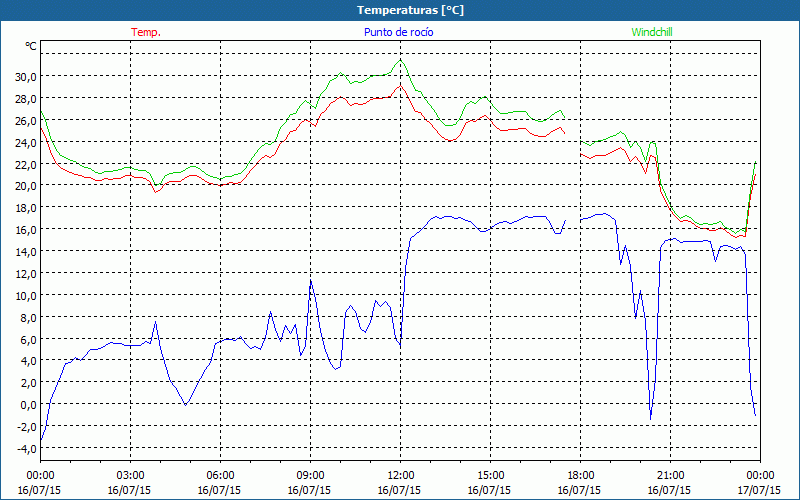
Task: Click the 4,0 y-axis value
Action: click(28, 361)
